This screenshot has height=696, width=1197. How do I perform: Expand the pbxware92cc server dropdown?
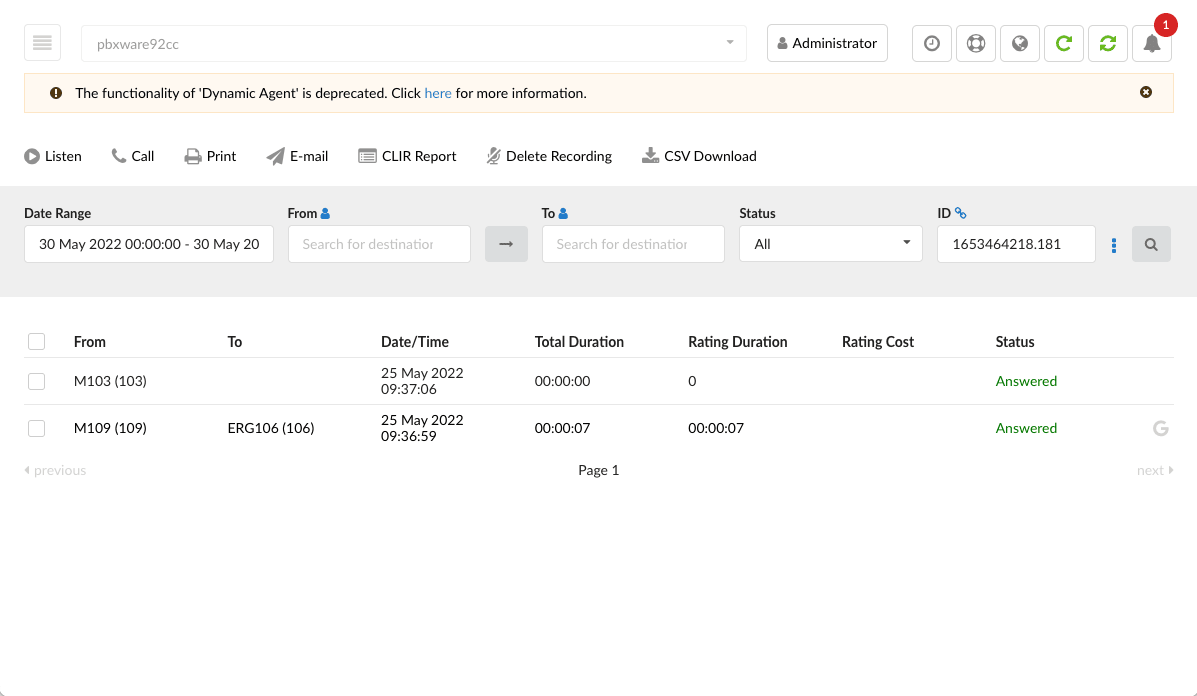click(x=414, y=44)
